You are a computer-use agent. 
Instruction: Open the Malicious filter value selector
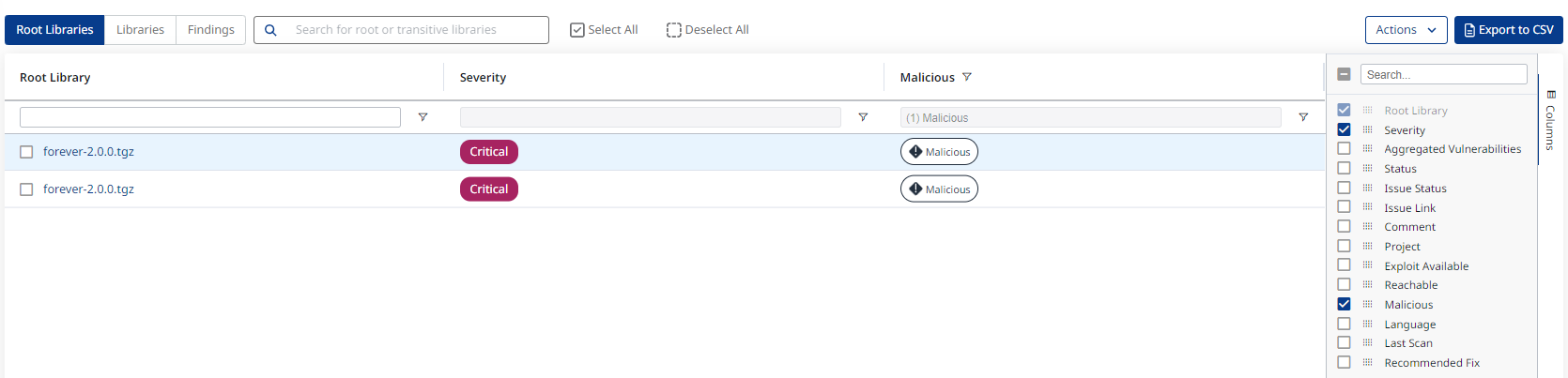1090,117
